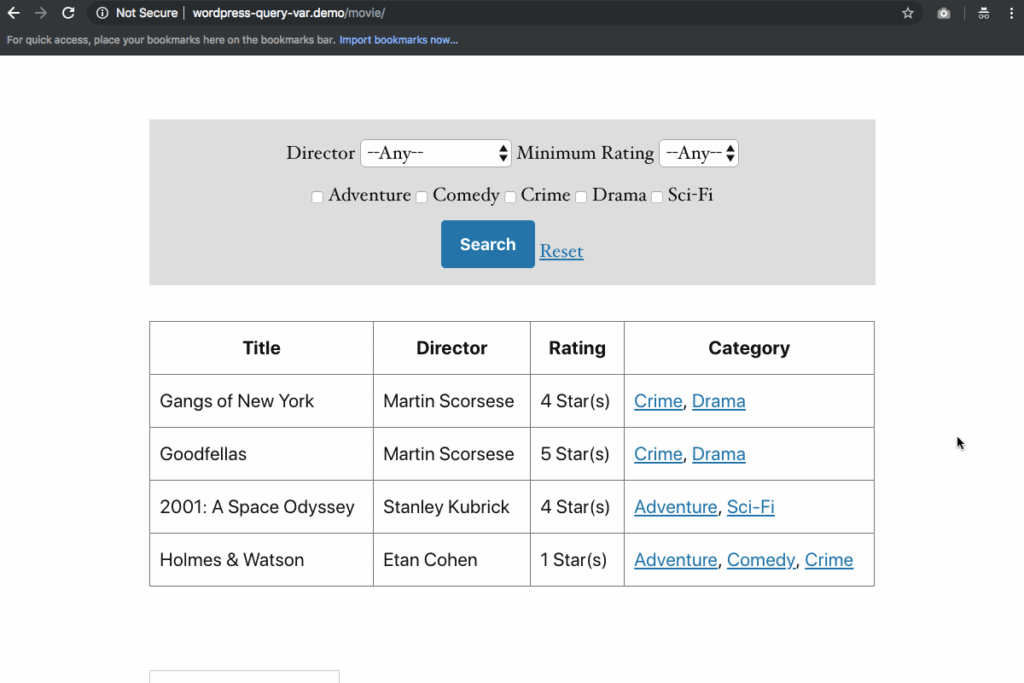This screenshot has height=683, width=1024.
Task: Click Import bookmarks now
Action: (x=399, y=39)
